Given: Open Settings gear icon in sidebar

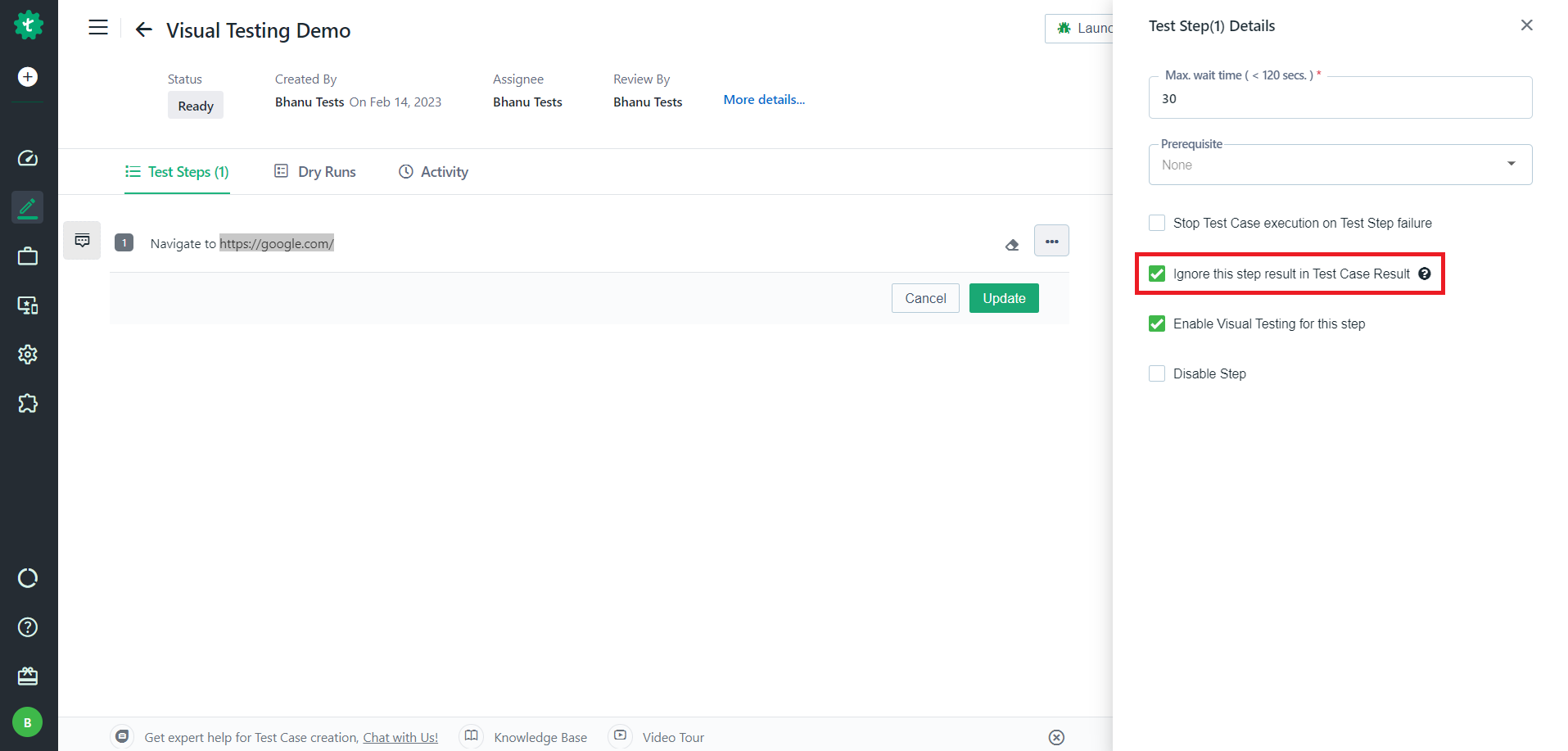Looking at the screenshot, I should [28, 355].
